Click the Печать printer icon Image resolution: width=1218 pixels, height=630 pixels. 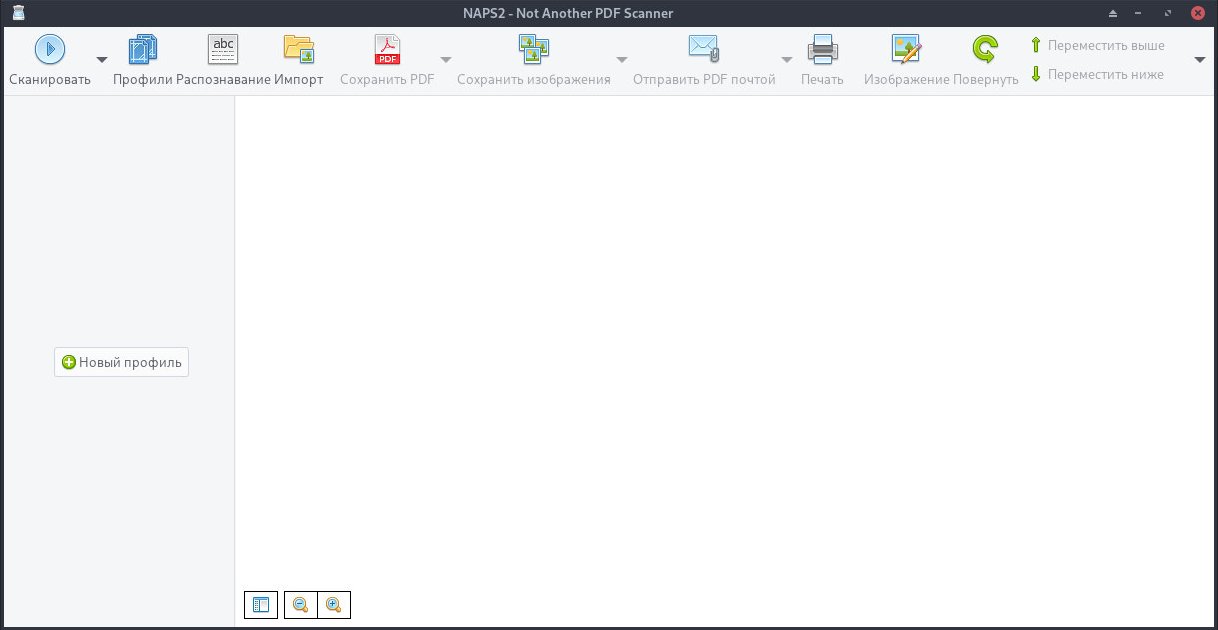click(x=822, y=49)
